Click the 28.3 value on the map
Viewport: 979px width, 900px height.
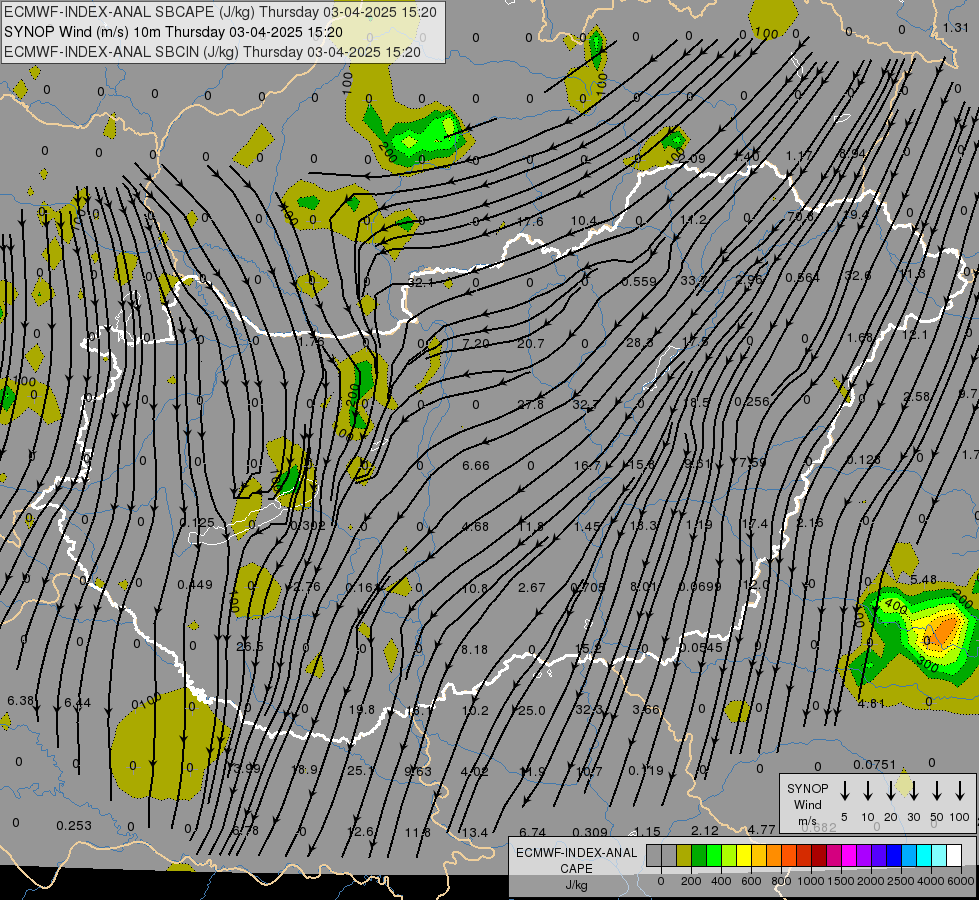(639, 343)
